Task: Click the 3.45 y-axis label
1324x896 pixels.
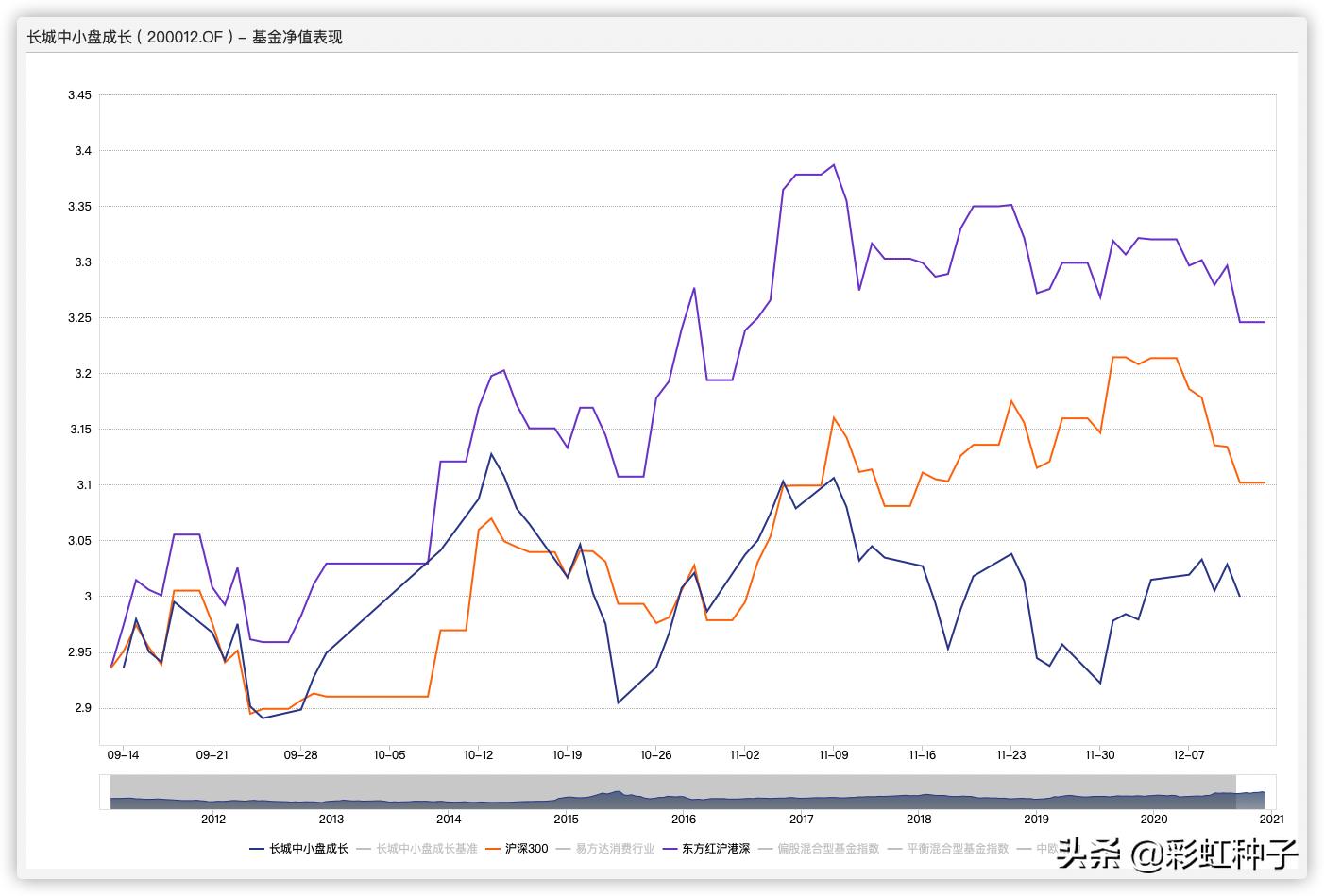Action: (x=79, y=95)
